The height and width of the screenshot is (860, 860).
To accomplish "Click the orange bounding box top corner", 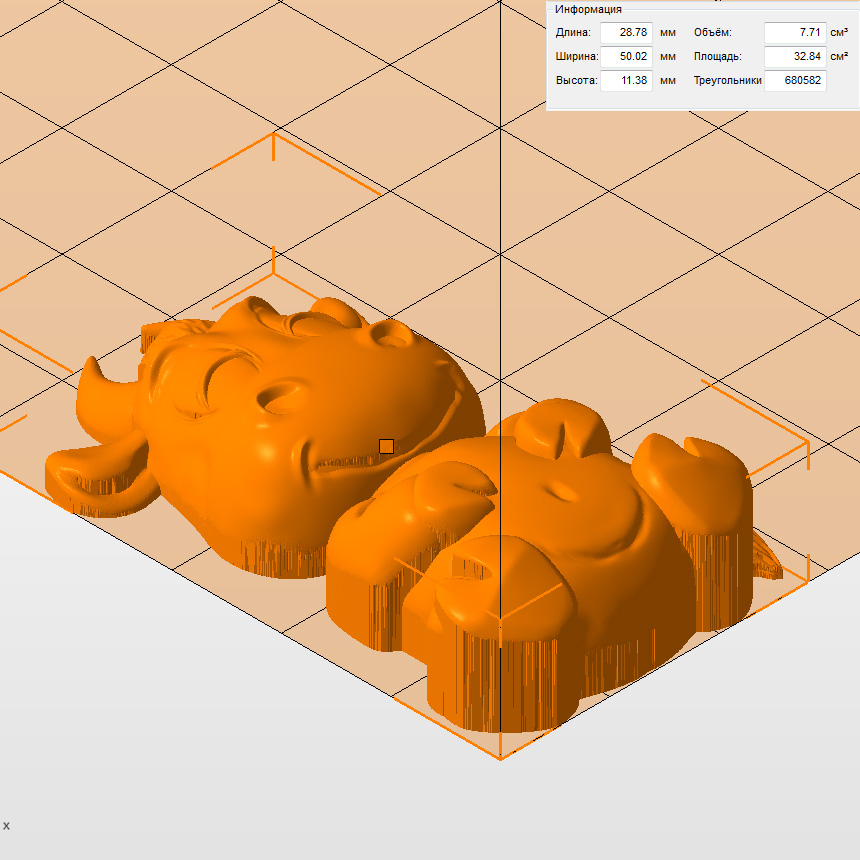I will 274,134.
